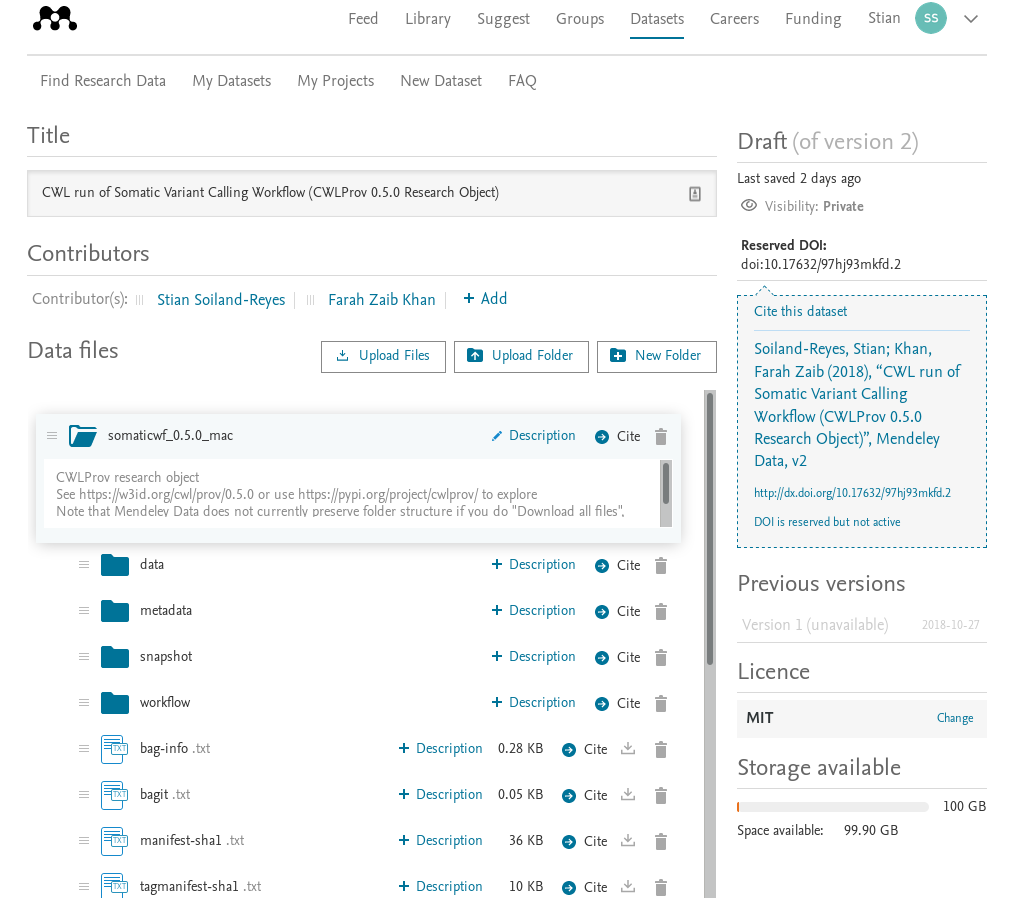
Task: Add a new contributor
Action: (x=485, y=299)
